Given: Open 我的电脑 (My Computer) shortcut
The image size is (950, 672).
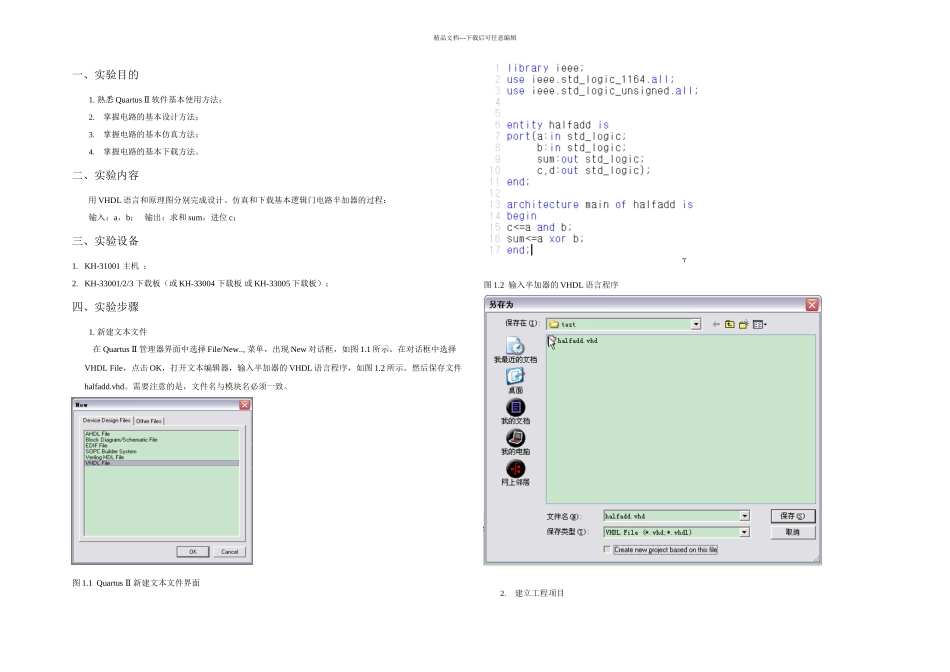Looking at the screenshot, I should coord(515,442).
